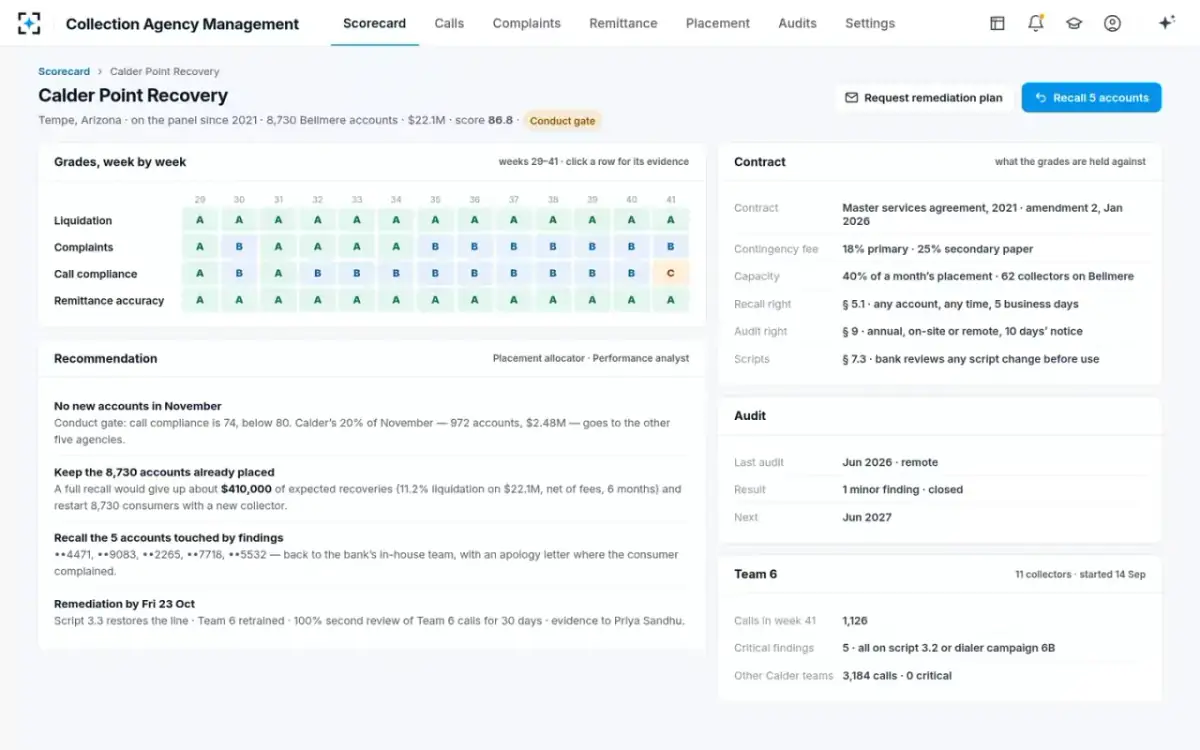Click contingency fee '18% primary' value
The height and width of the screenshot is (750, 1200).
pyautogui.click(x=938, y=249)
